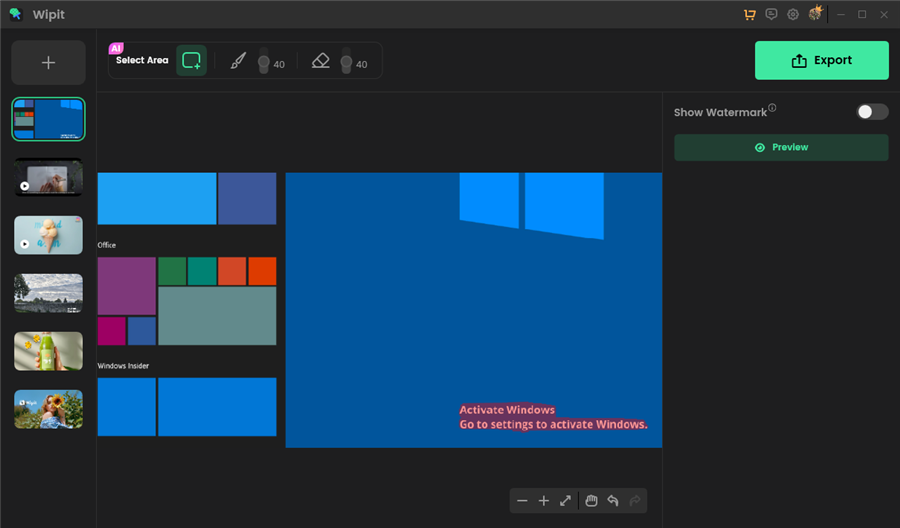
Task: Toggle the Show Watermark switch
Action: click(x=872, y=112)
